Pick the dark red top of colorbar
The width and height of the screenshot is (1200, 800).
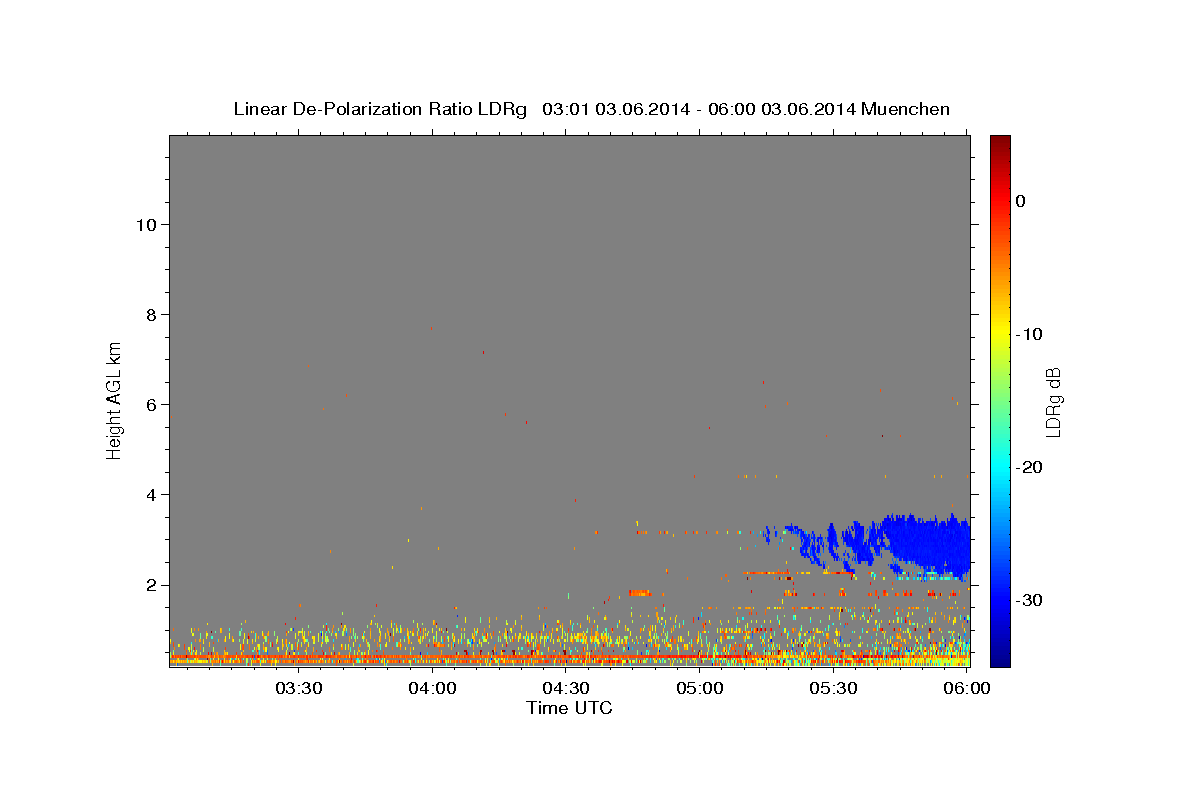1000,145
